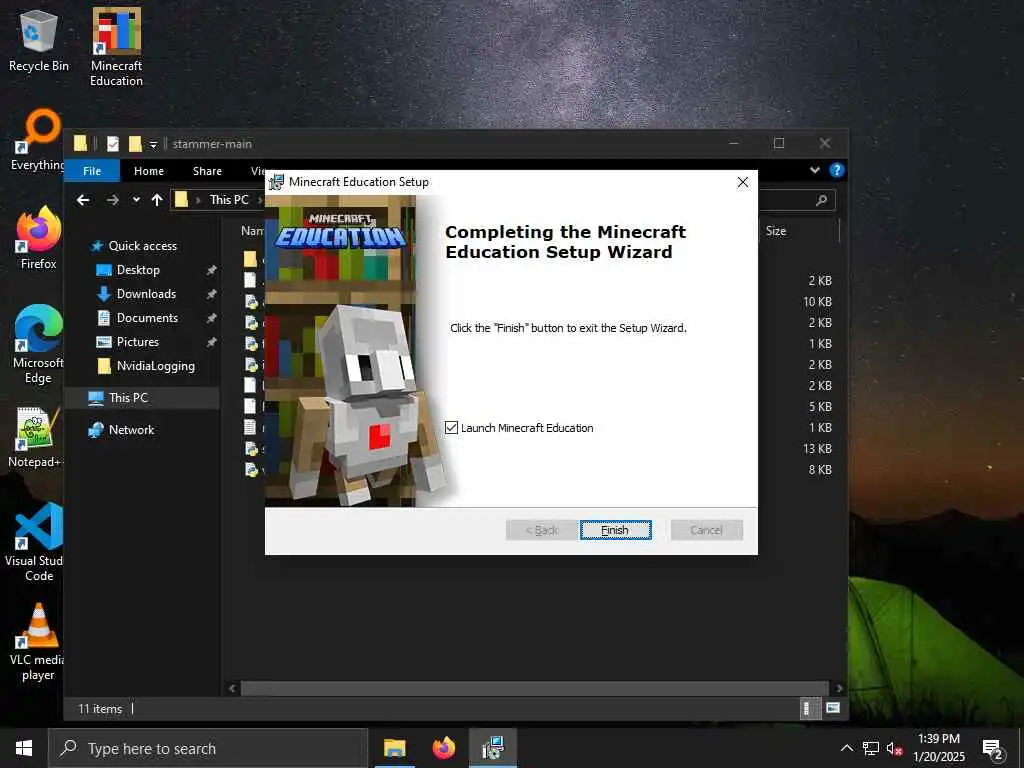Open Windows Start menu
Viewport: 1024px width, 768px height.
[24, 748]
